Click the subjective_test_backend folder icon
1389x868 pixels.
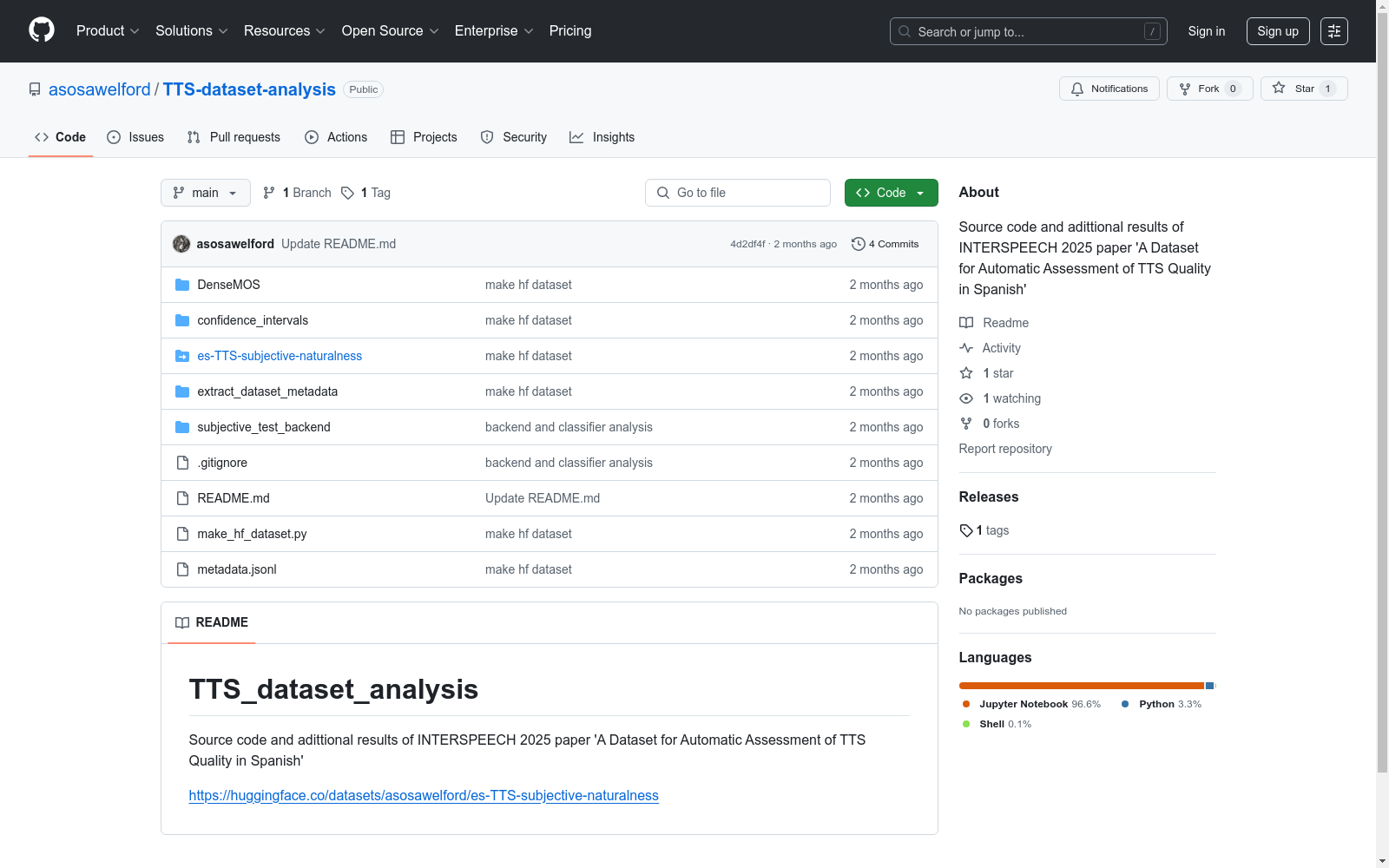pos(182,427)
